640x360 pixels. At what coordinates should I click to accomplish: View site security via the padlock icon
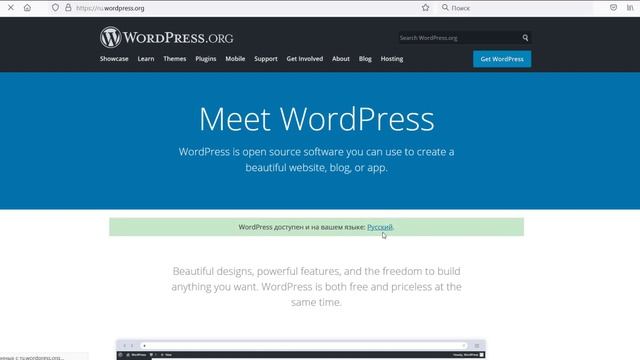[x=68, y=7]
